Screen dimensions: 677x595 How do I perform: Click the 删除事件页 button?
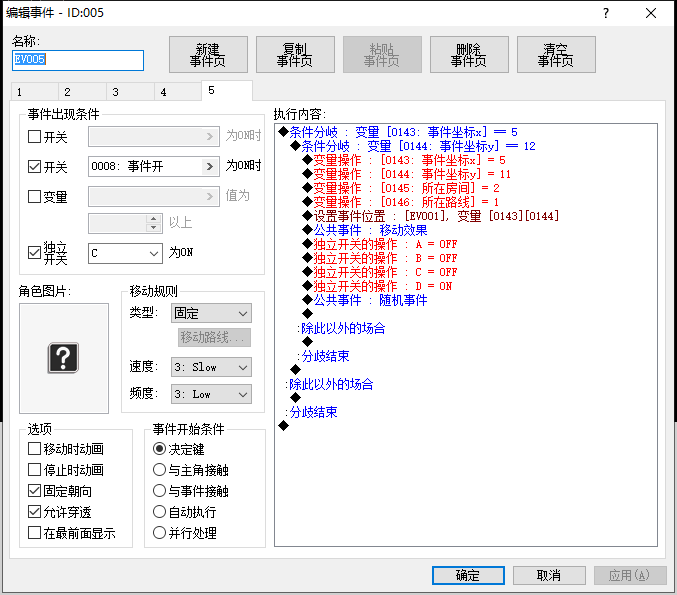[x=469, y=54]
